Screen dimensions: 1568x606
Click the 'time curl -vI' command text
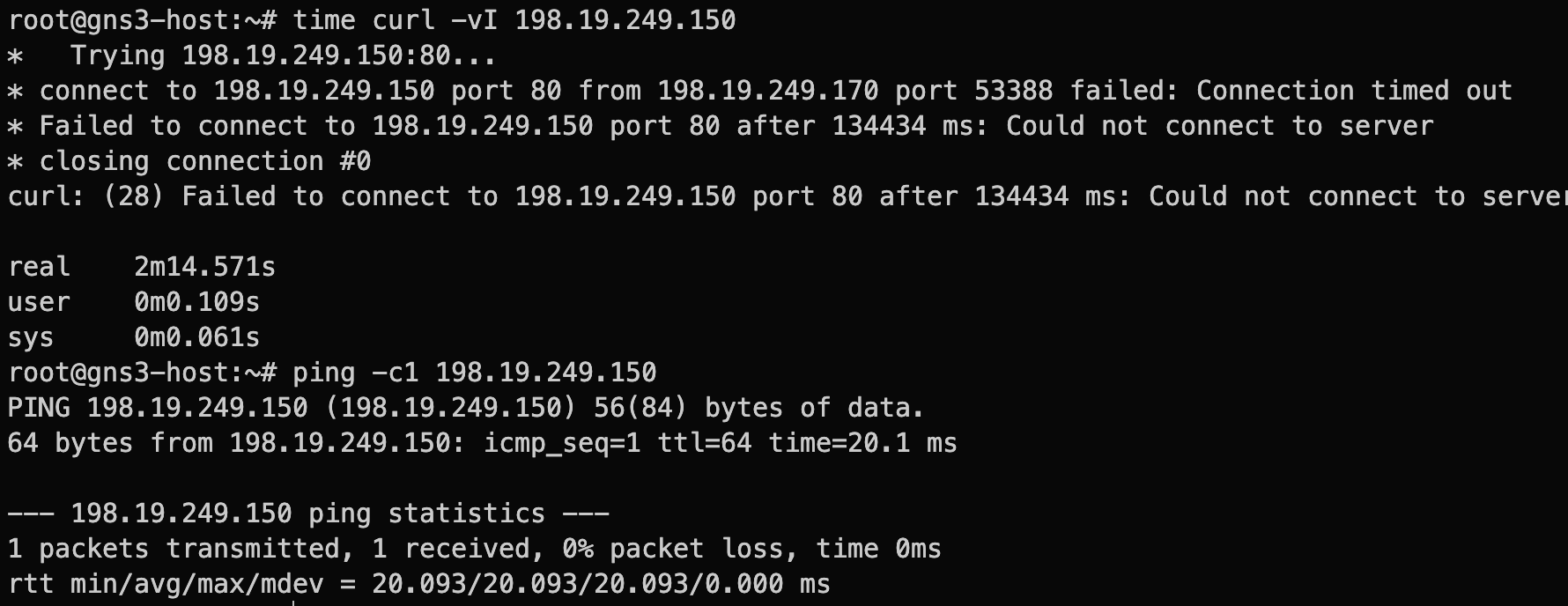tap(395, 20)
